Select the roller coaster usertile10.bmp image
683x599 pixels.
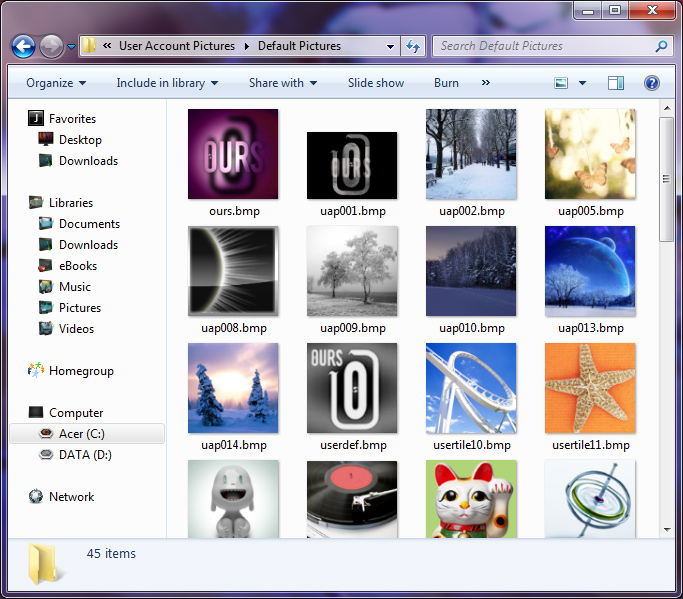(471, 388)
